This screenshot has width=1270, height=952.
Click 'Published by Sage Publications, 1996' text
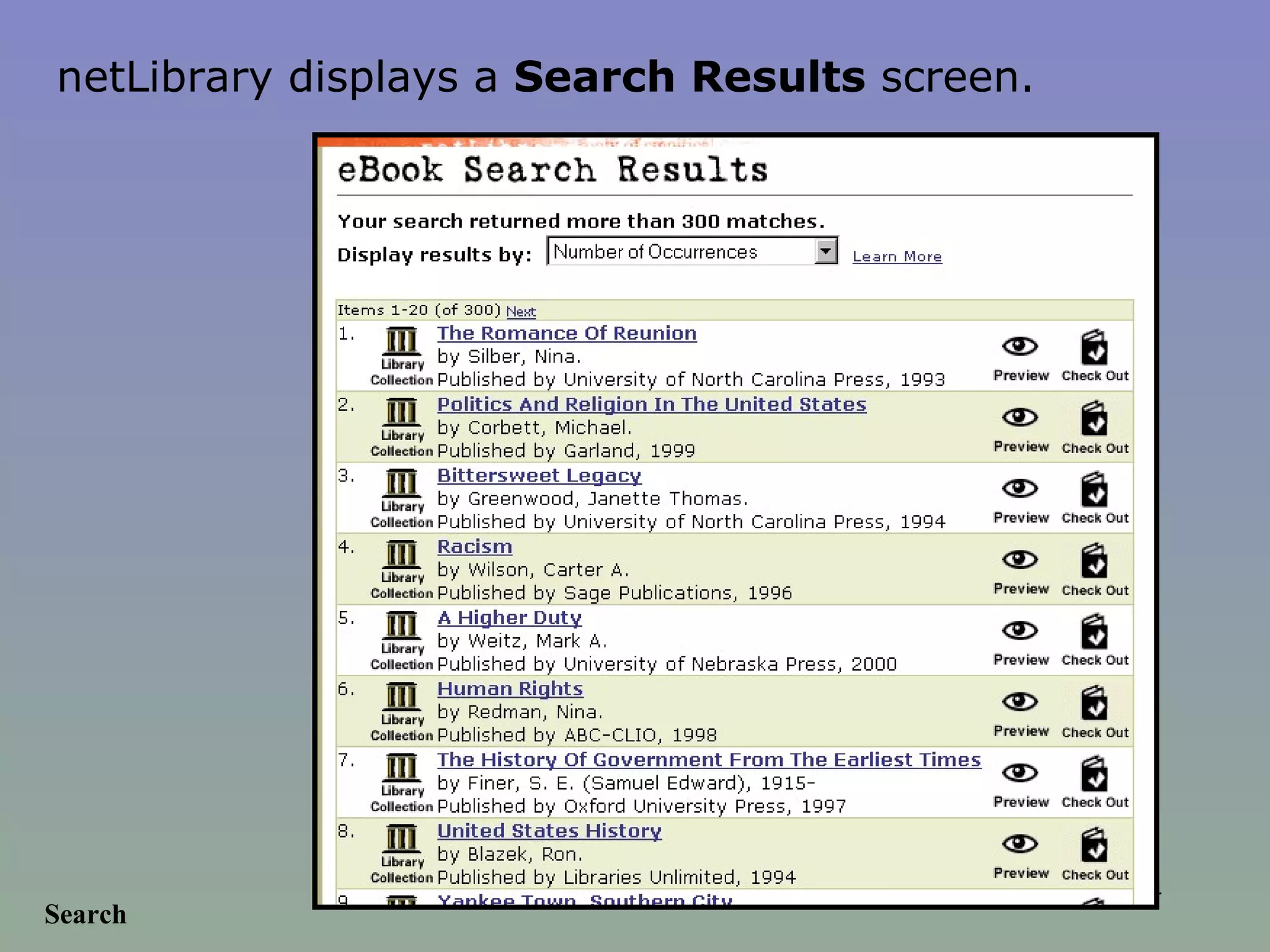(x=615, y=594)
